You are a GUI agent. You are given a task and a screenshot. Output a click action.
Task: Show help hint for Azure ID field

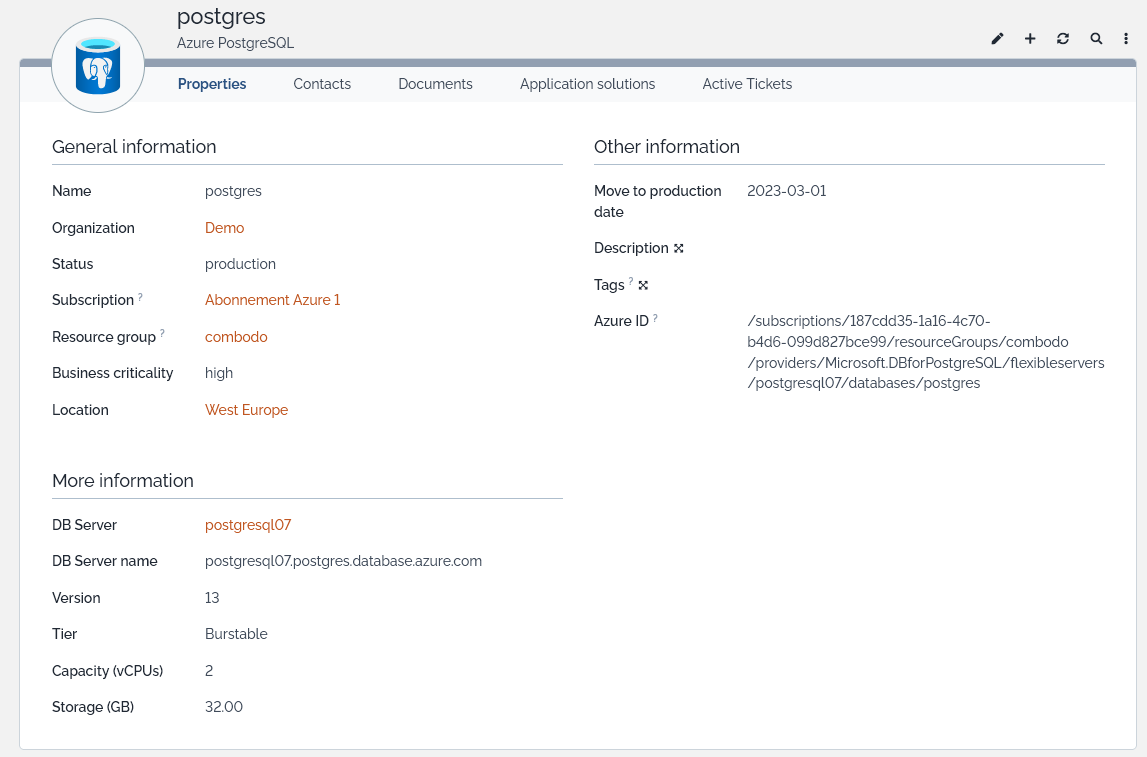(655, 318)
